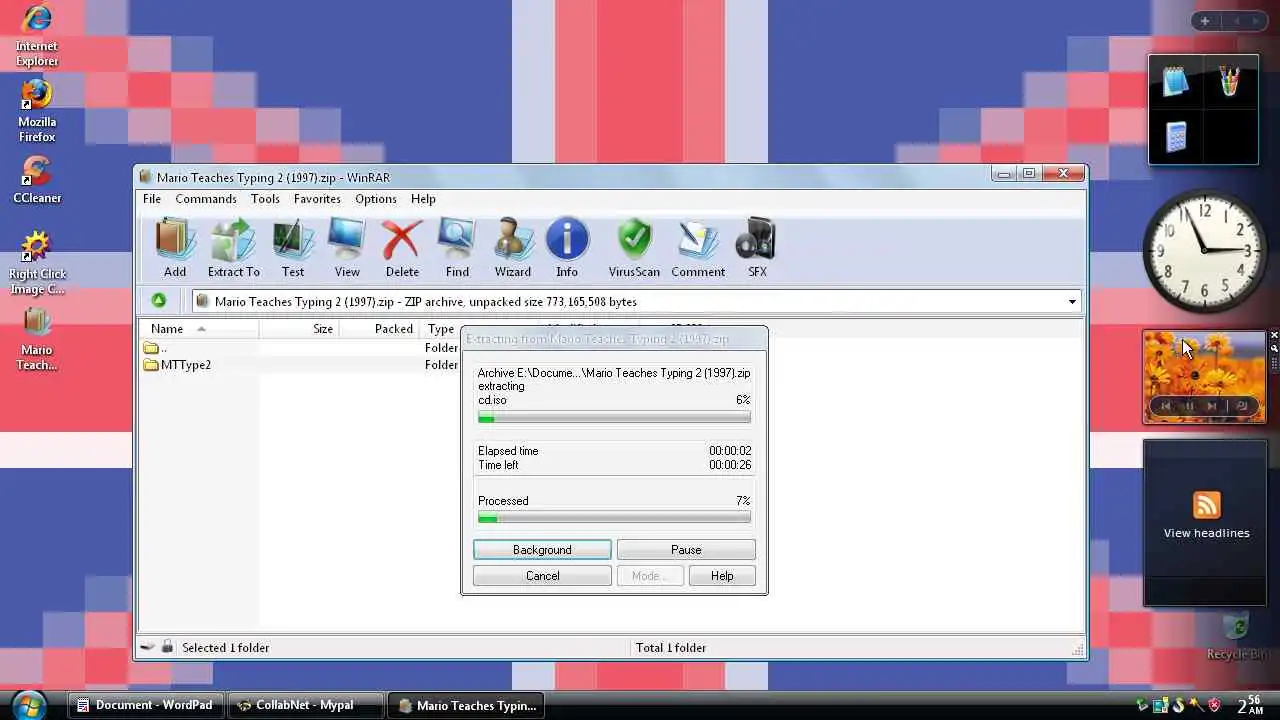
Task: Click the add gadget plus button
Action: 1205,21
